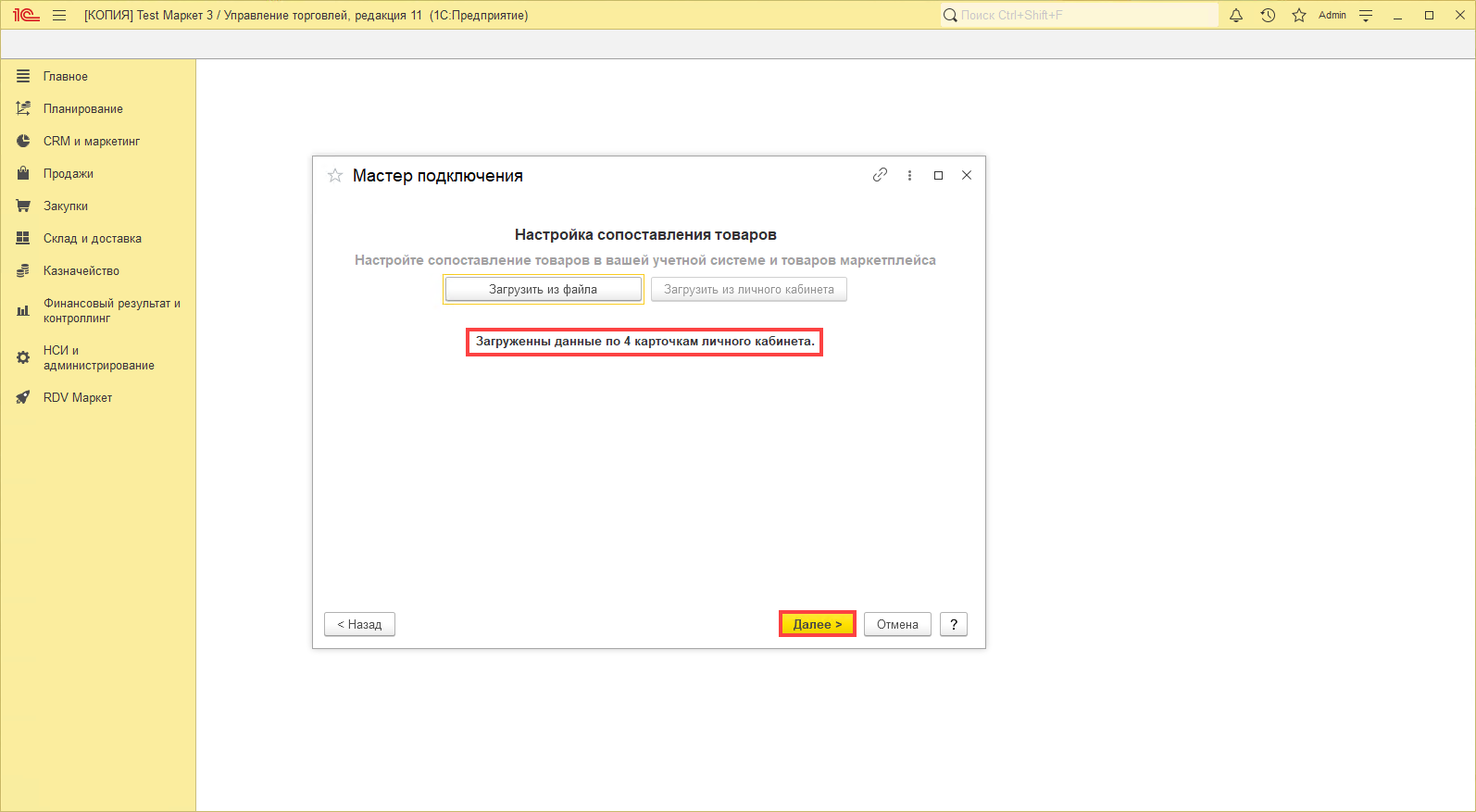Open favorites star in the title bar
The width and height of the screenshot is (1476, 812).
point(1299,15)
